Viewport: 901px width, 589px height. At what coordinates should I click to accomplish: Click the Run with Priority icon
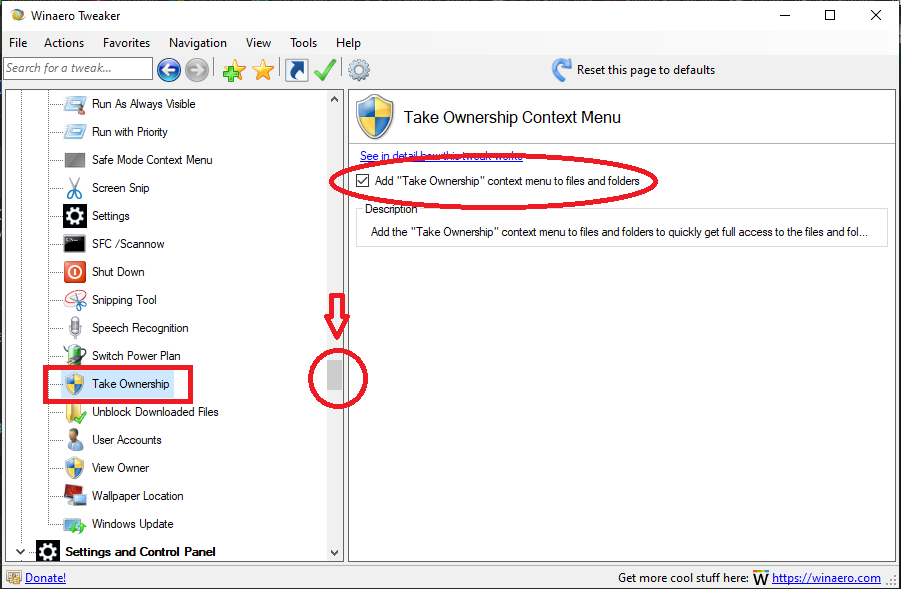[75, 132]
